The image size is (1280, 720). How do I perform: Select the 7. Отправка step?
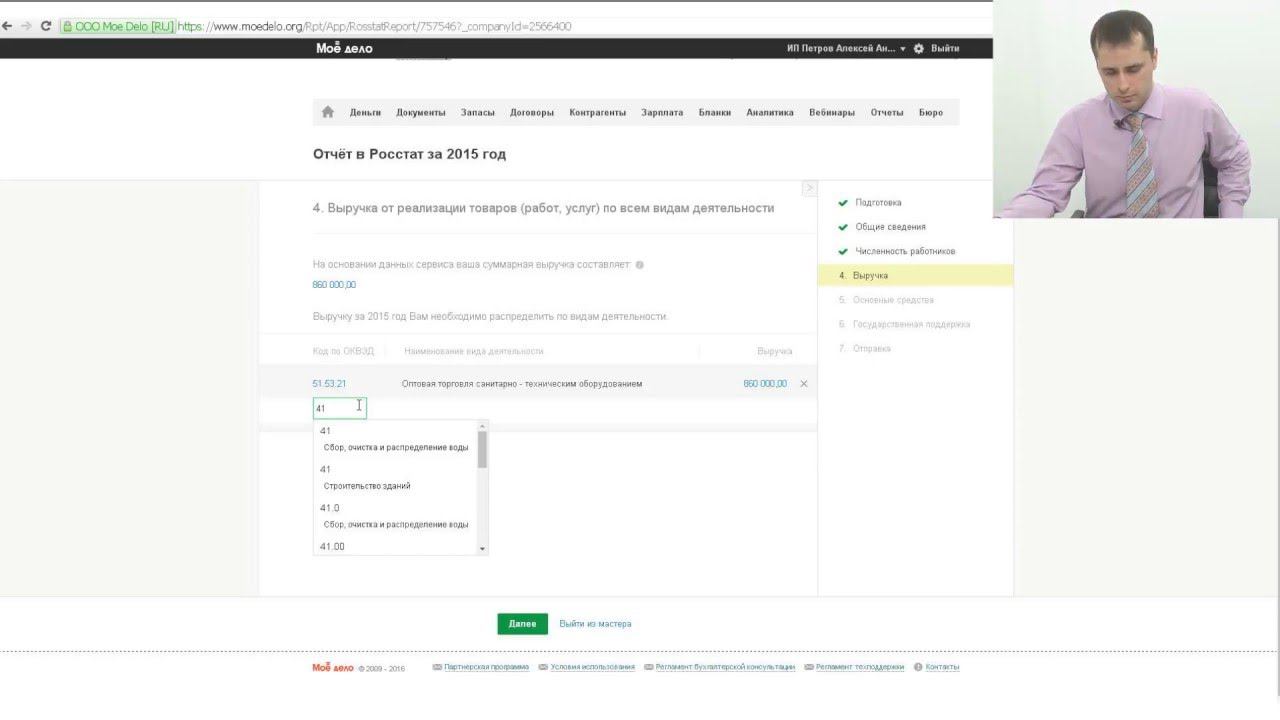pyautogui.click(x=864, y=348)
